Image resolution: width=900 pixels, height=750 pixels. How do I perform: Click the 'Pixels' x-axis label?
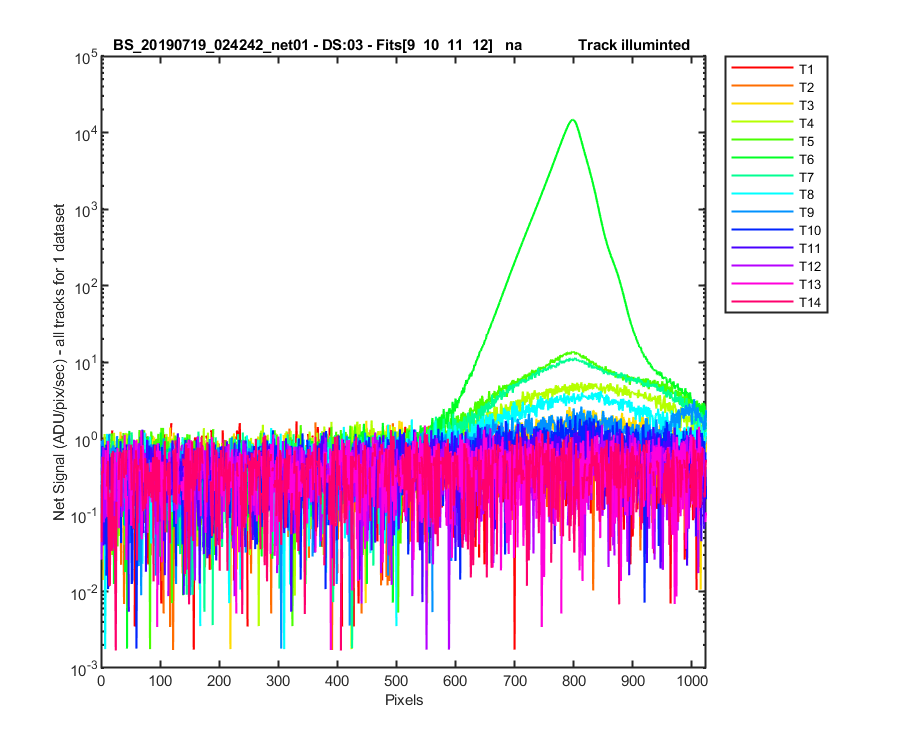click(404, 700)
